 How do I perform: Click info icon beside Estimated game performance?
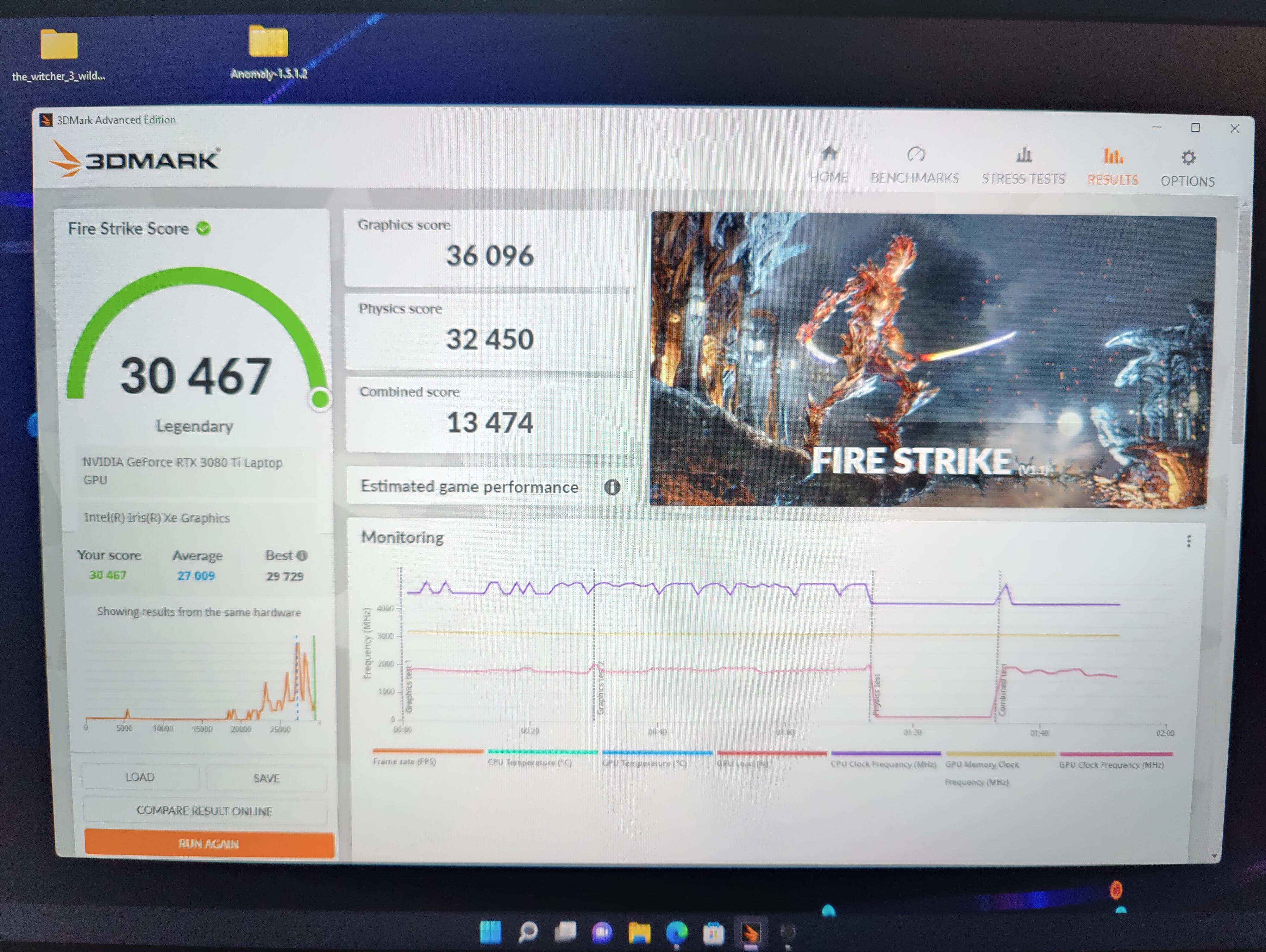click(x=612, y=487)
